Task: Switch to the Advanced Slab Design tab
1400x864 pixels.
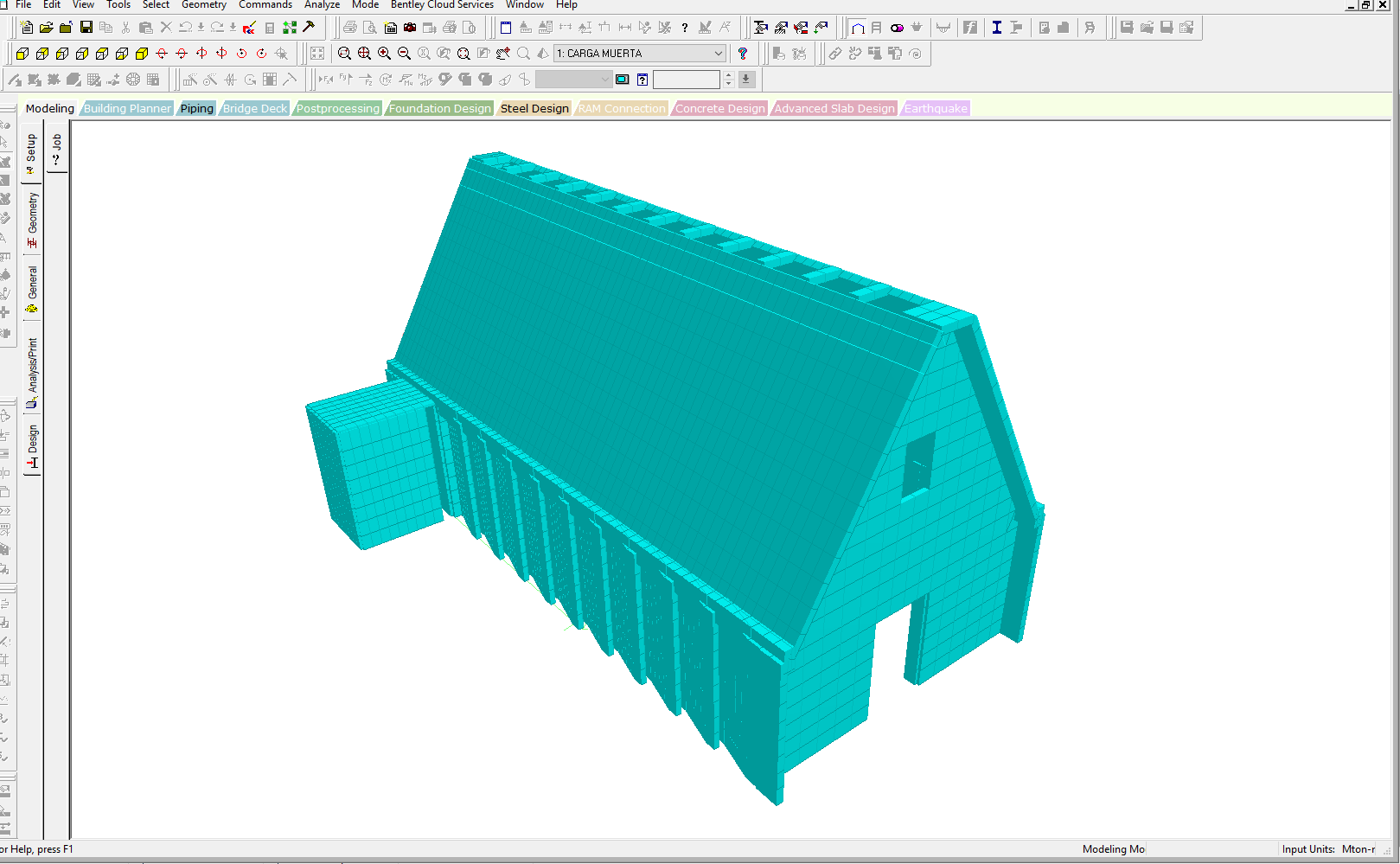Action: 834,108
